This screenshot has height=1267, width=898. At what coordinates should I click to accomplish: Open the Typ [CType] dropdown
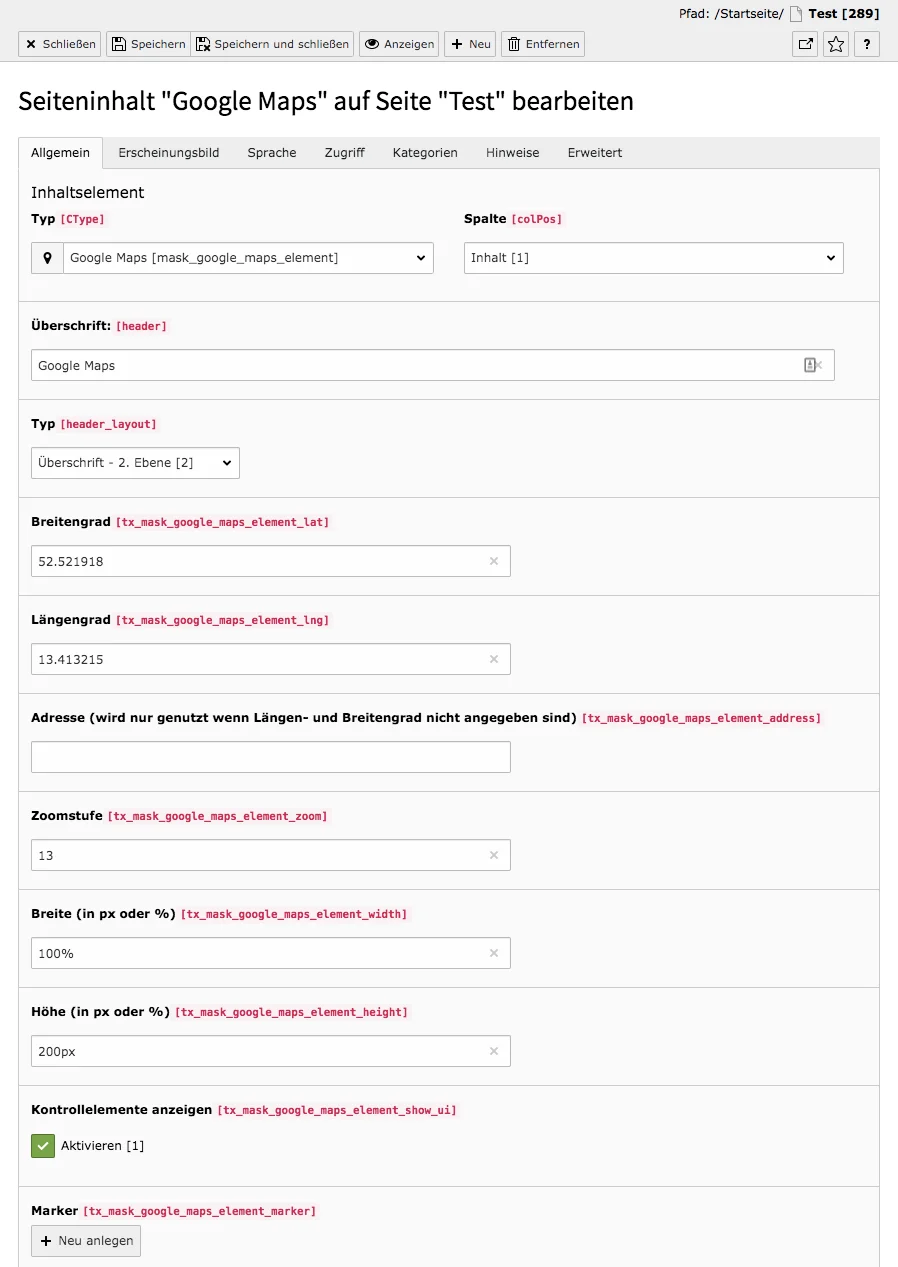pyautogui.click(x=248, y=258)
